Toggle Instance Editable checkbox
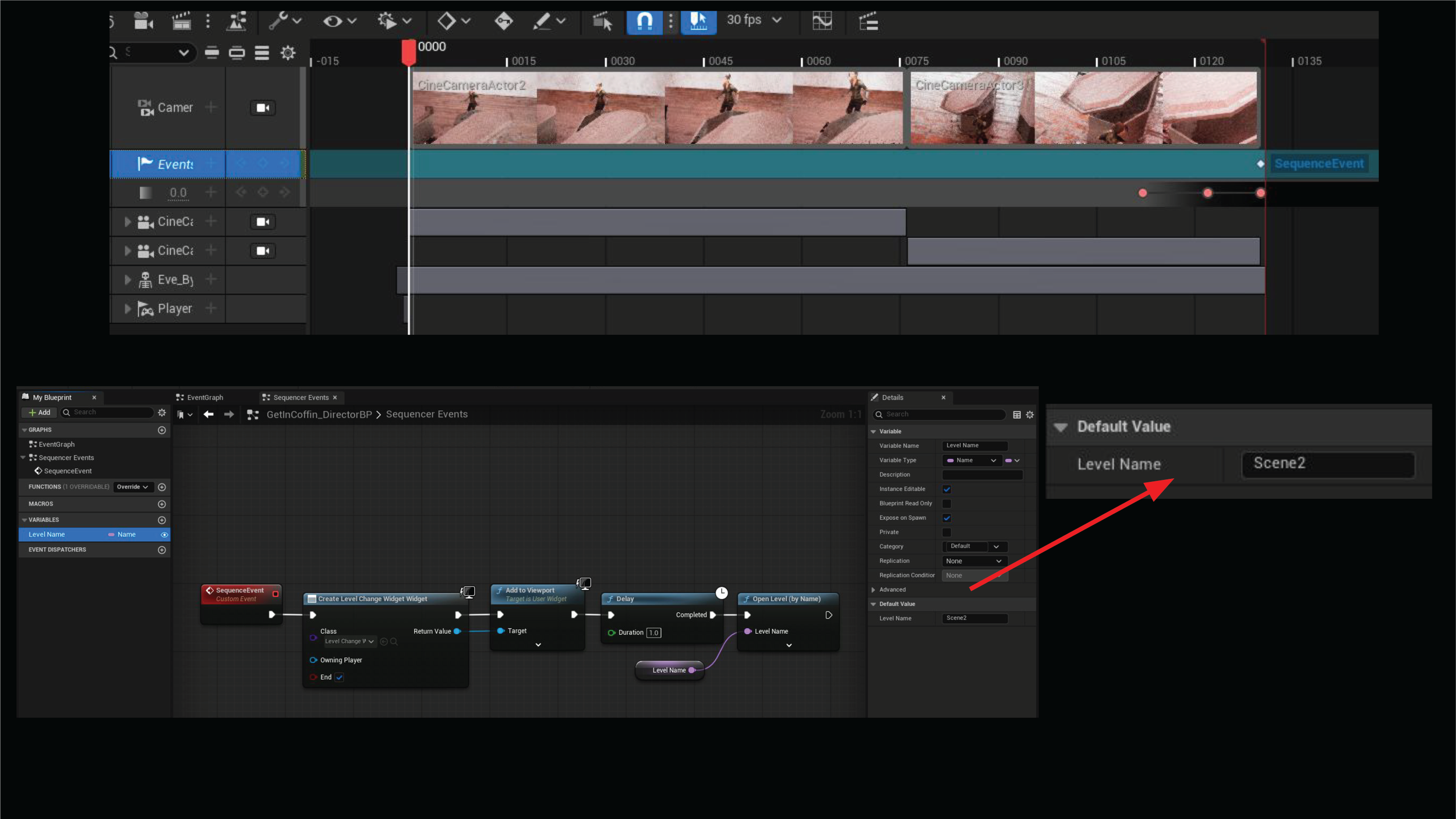 (x=947, y=489)
